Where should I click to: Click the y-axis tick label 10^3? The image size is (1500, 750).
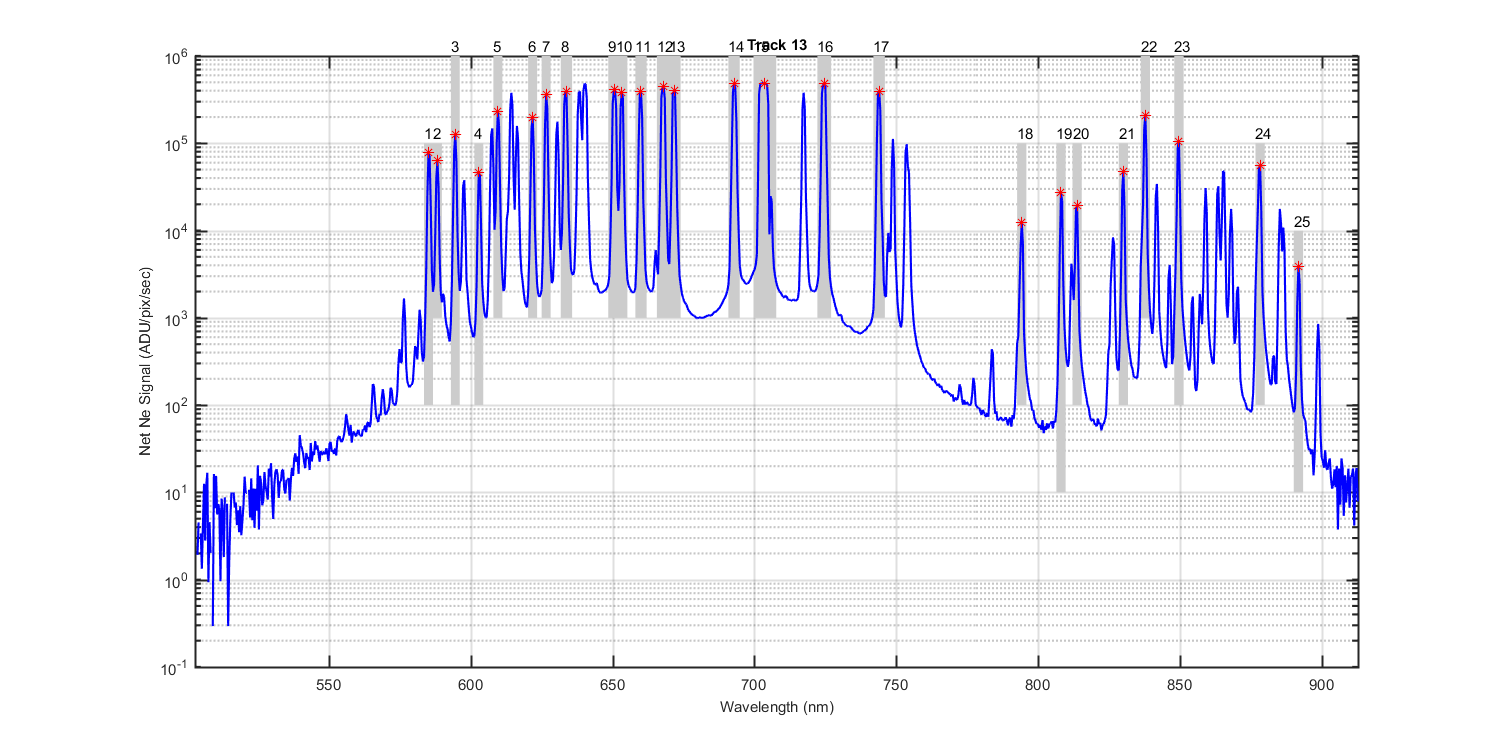coord(178,318)
